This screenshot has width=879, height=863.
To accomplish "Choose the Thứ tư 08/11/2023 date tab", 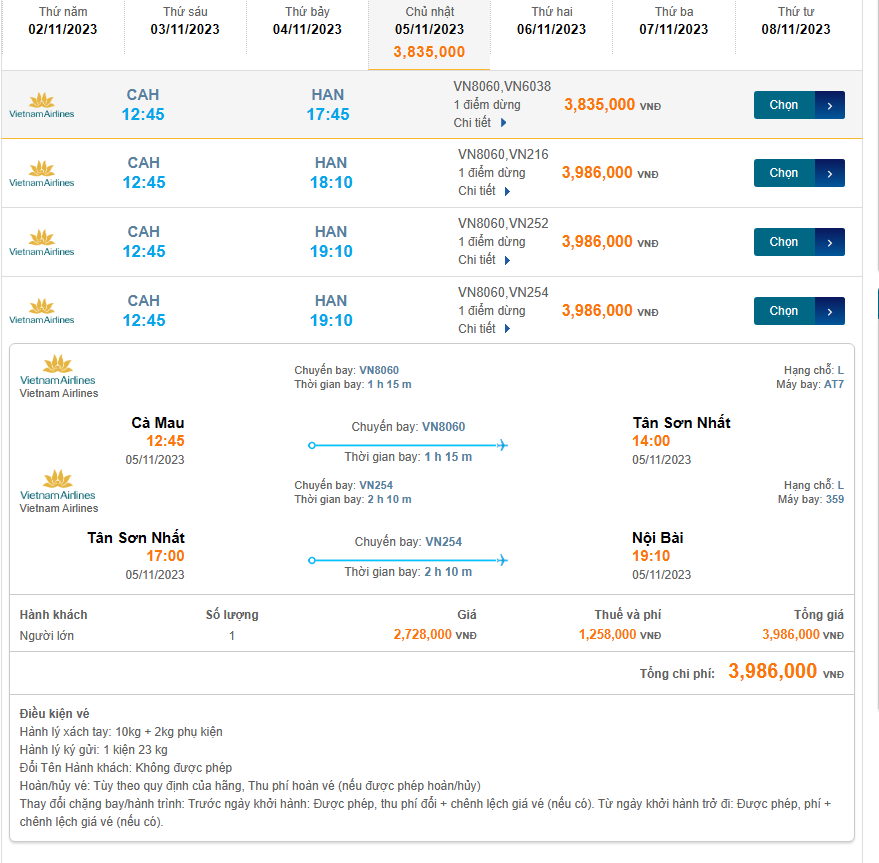I will pyautogui.click(x=796, y=21).
